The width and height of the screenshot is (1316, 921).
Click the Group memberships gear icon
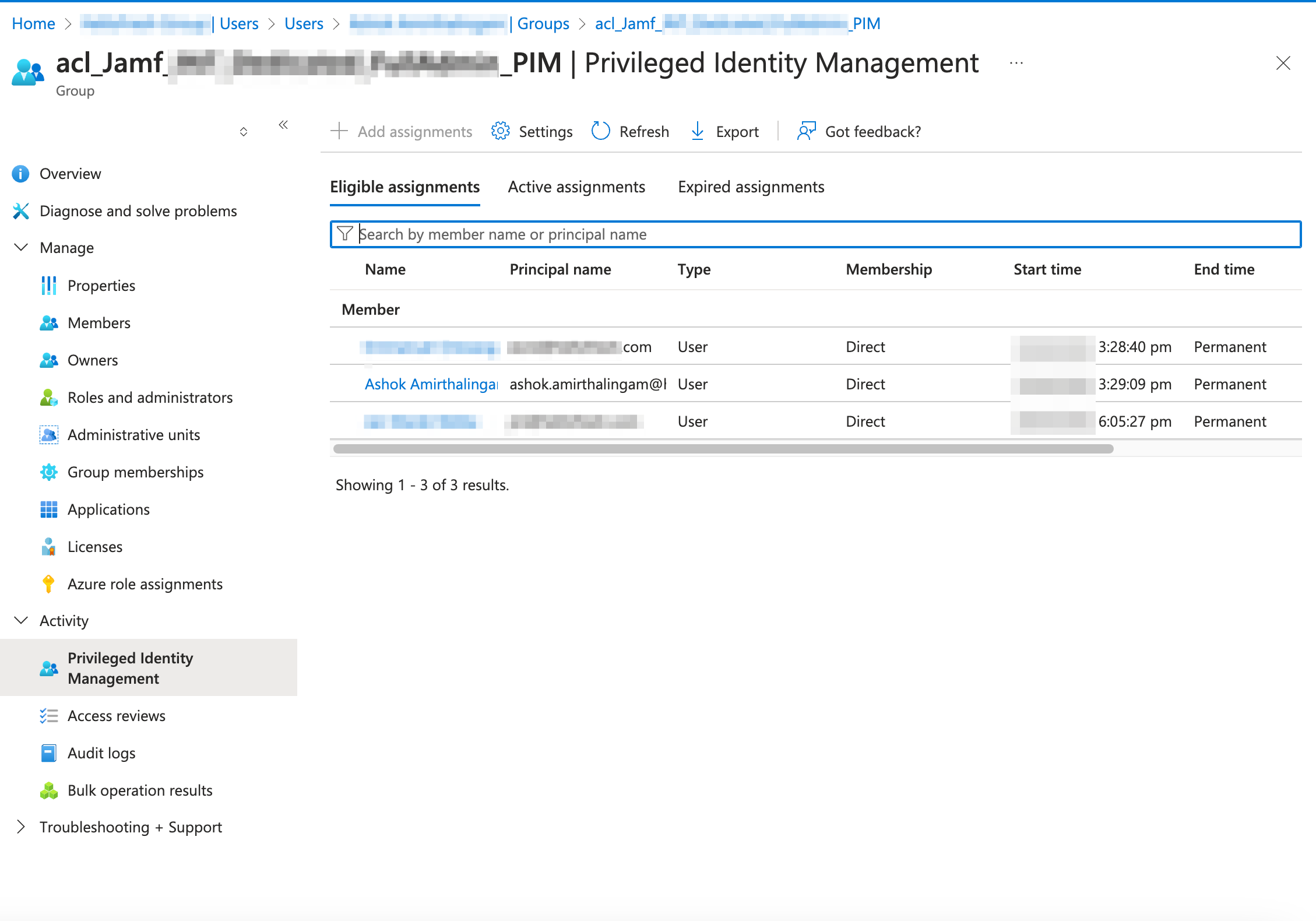coord(49,472)
